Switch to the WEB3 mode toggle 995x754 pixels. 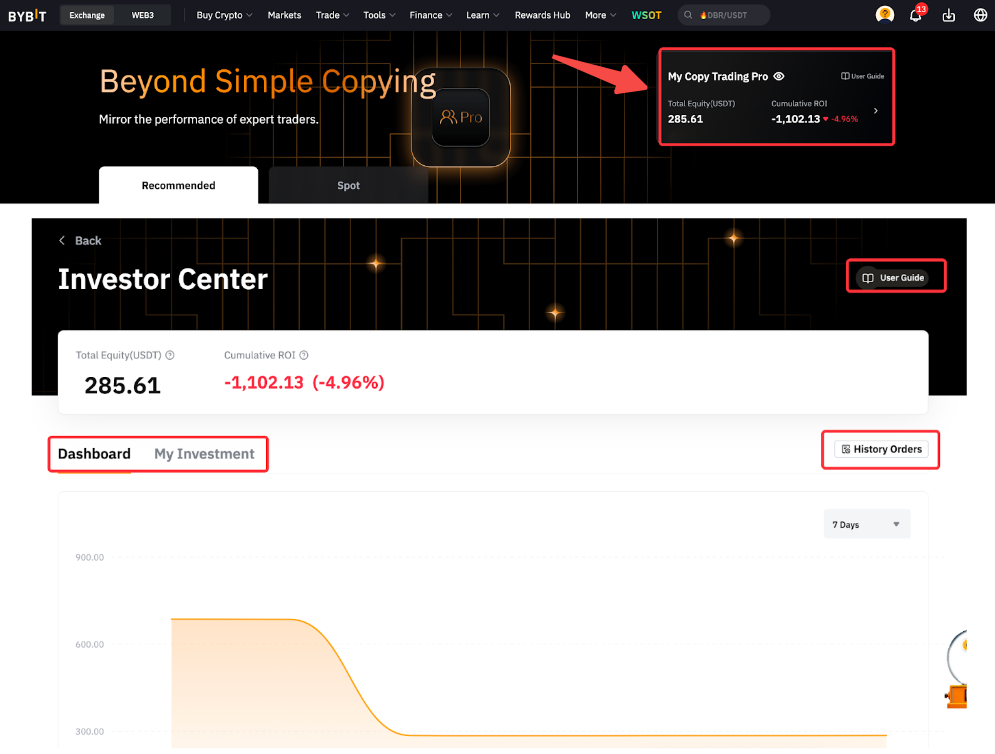coord(143,15)
